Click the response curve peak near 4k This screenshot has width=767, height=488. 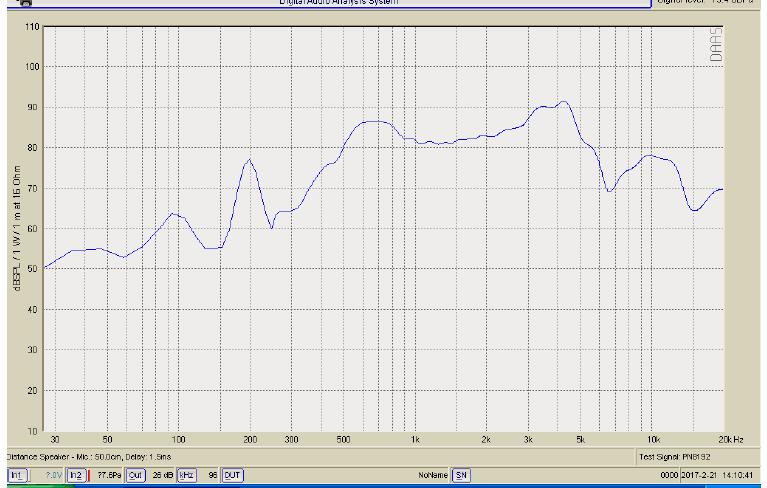coord(564,102)
